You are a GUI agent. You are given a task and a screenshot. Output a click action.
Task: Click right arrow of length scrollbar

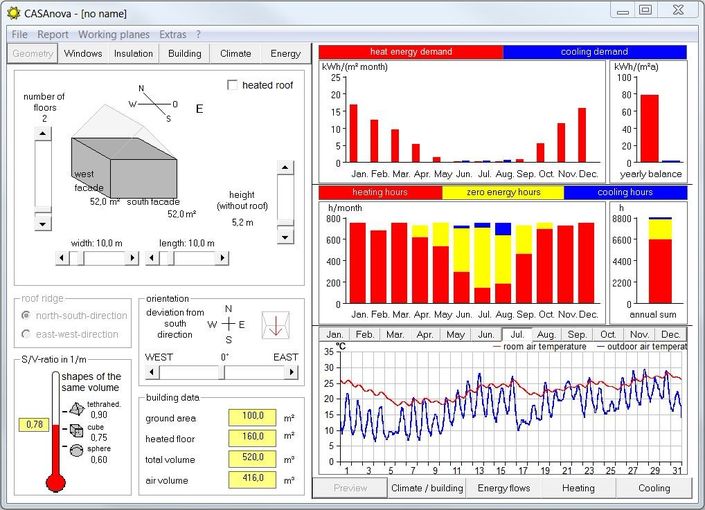[x=222, y=258]
